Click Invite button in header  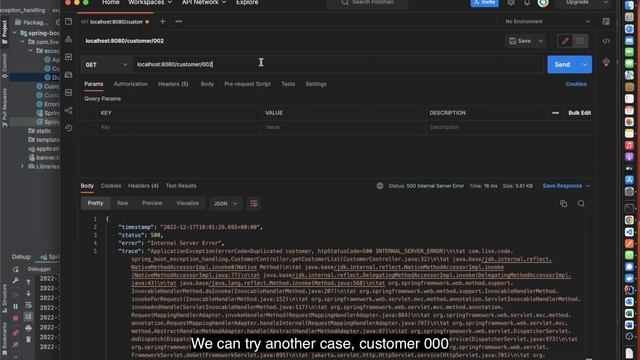(484, 3)
